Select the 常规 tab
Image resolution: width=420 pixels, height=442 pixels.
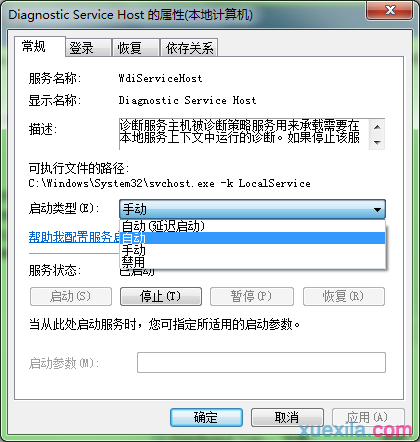pos(40,46)
